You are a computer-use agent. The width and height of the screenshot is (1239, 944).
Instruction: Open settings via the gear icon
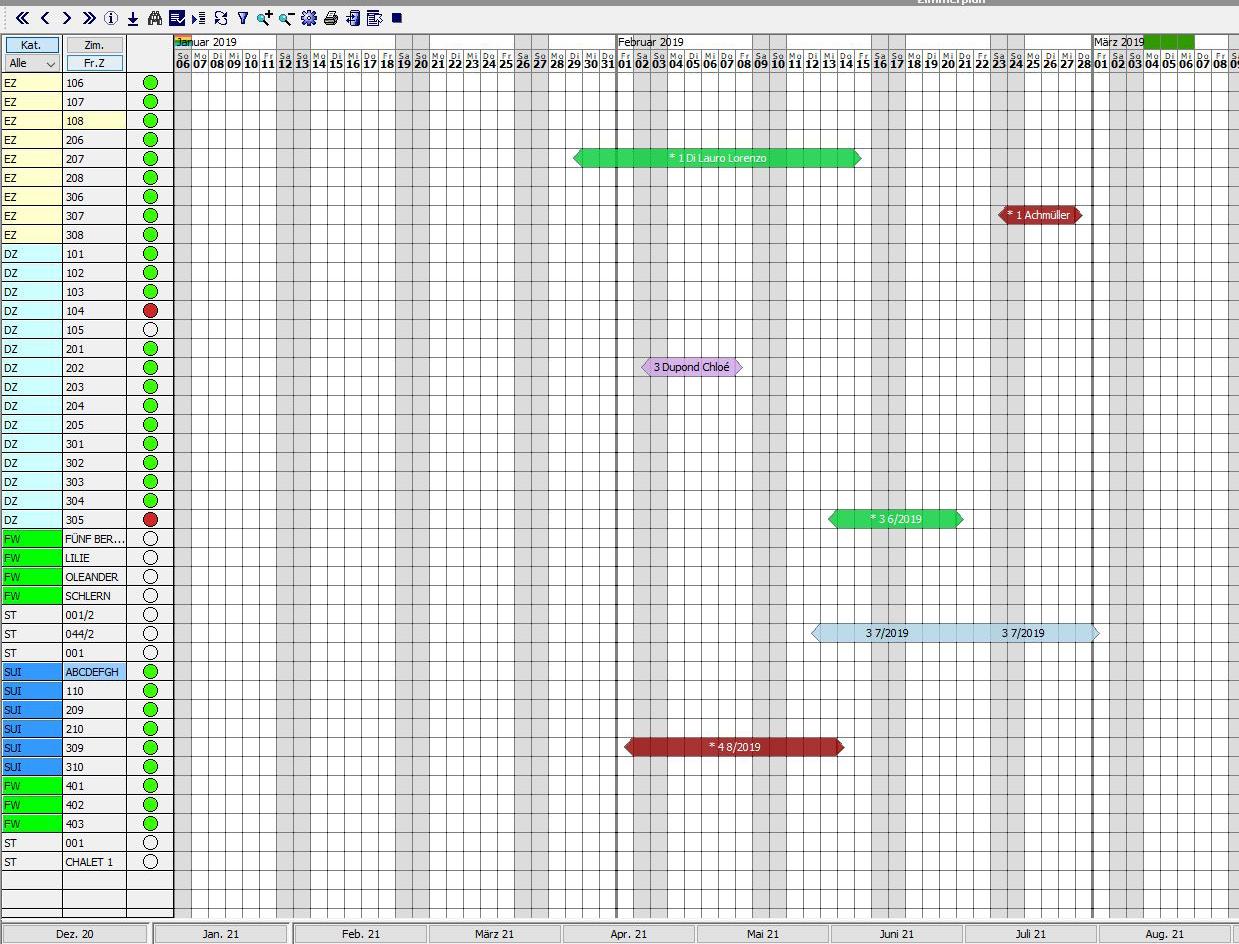[x=309, y=18]
